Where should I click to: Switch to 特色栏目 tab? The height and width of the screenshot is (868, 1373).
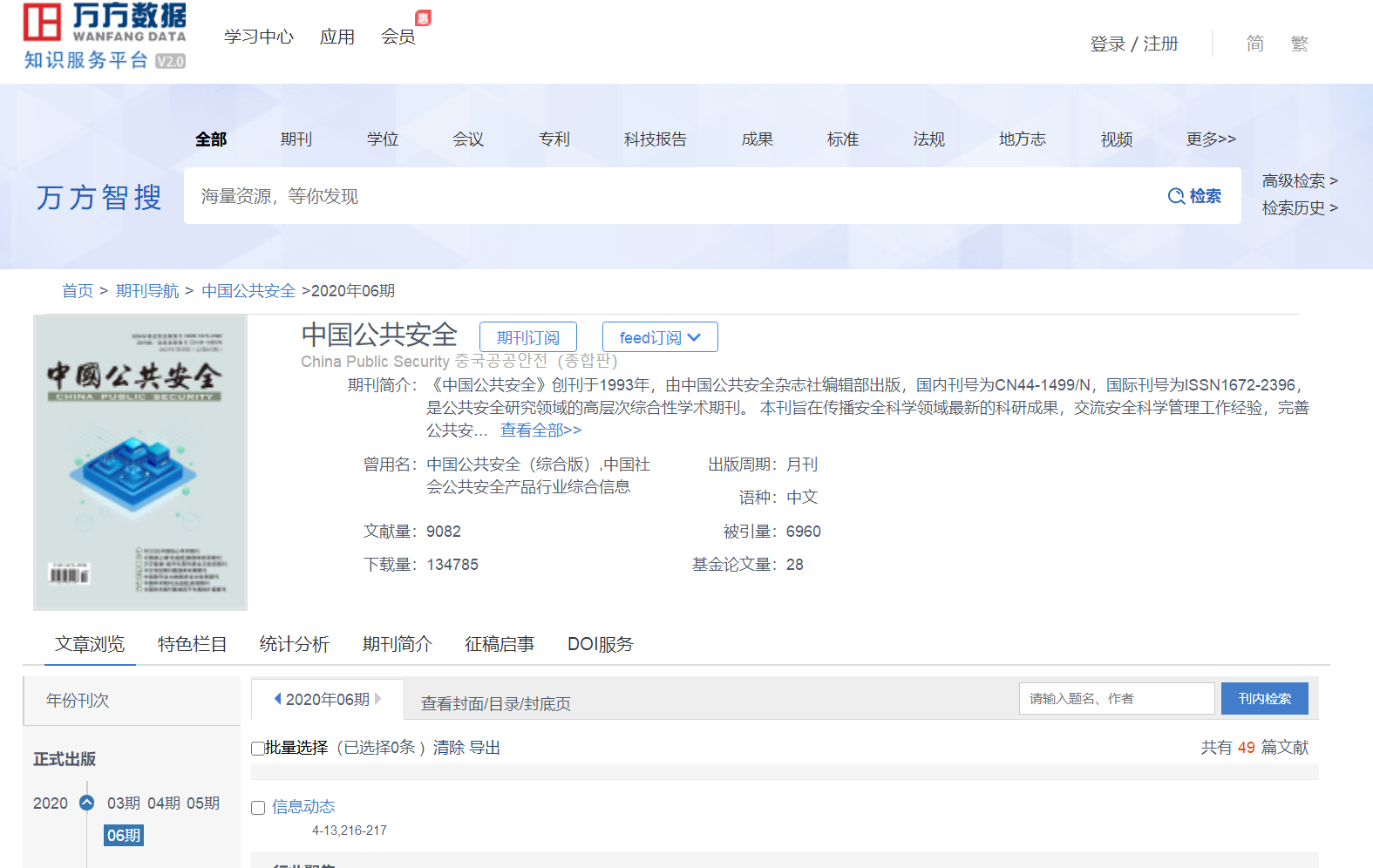point(193,644)
